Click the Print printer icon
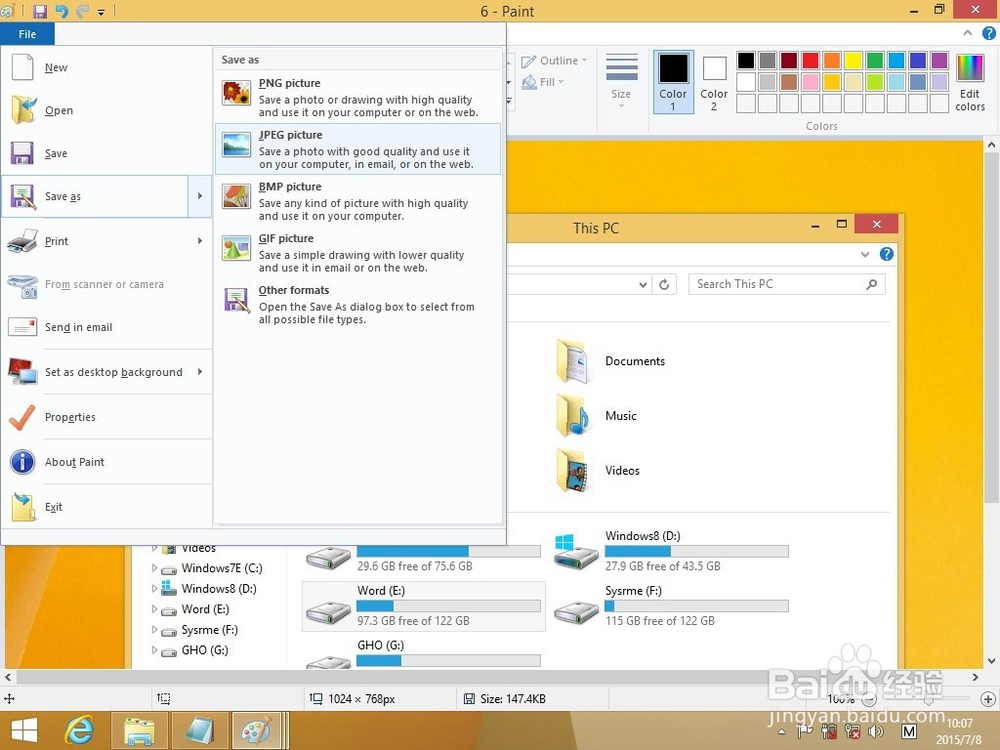1000x750 pixels. pyautogui.click(x=22, y=241)
